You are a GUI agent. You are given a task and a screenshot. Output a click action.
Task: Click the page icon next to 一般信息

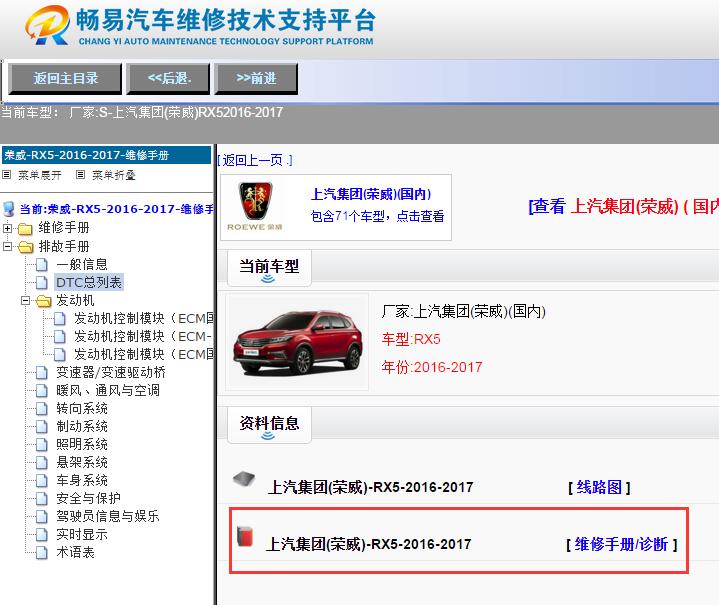click(42, 265)
